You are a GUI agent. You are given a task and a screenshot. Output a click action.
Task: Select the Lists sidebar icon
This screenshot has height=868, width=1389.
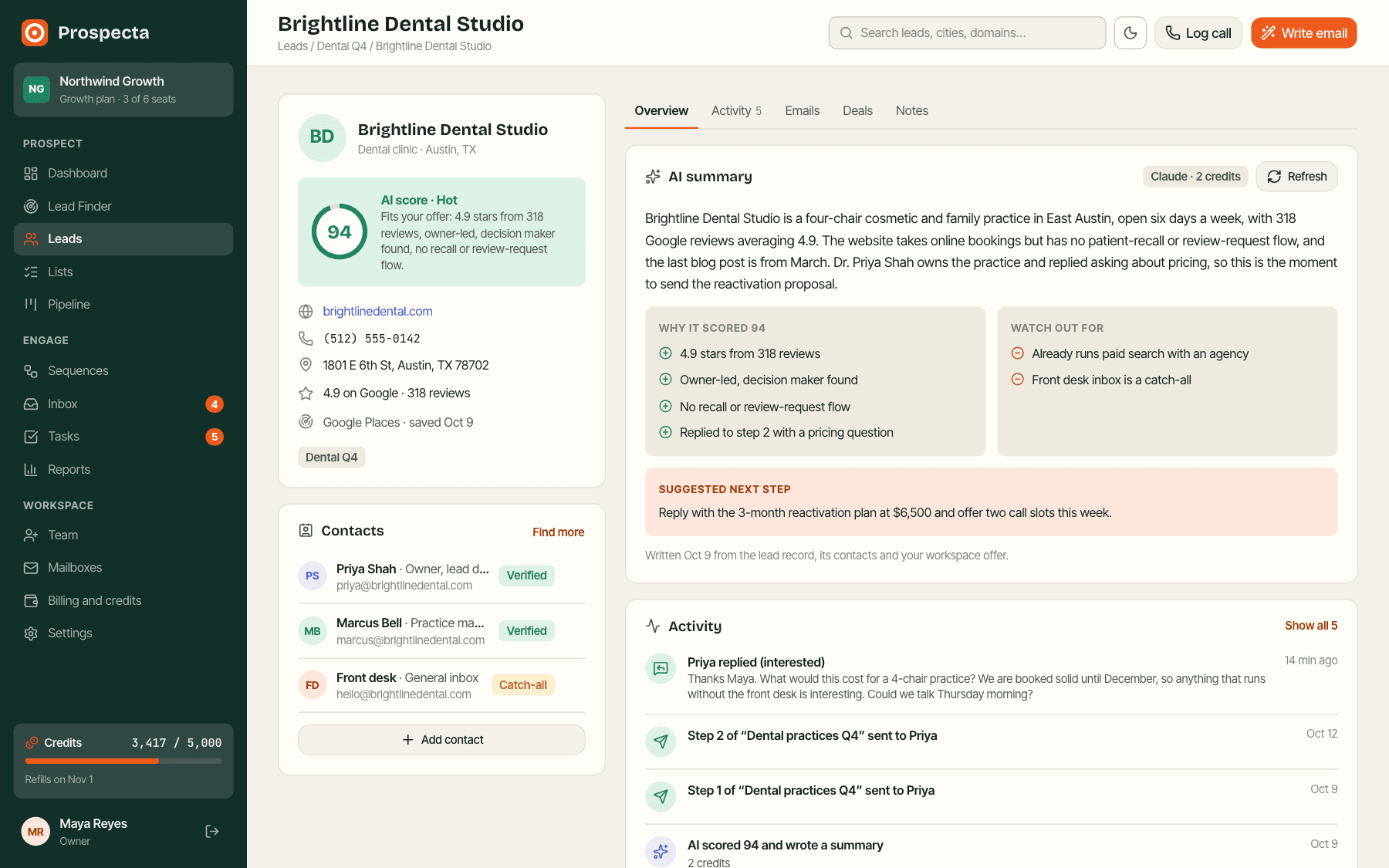click(x=31, y=272)
